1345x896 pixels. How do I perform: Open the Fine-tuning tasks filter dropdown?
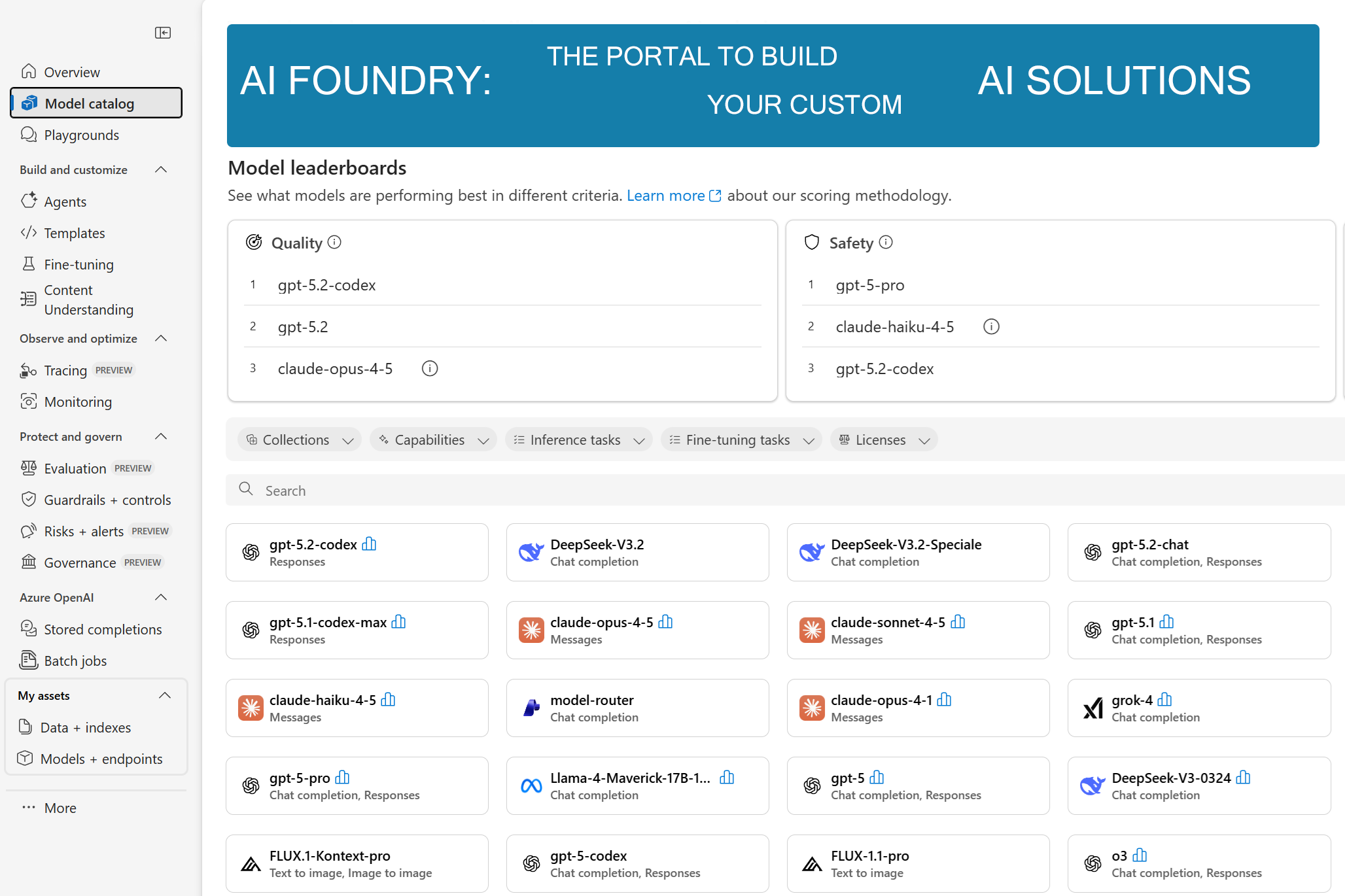pyautogui.click(x=741, y=440)
